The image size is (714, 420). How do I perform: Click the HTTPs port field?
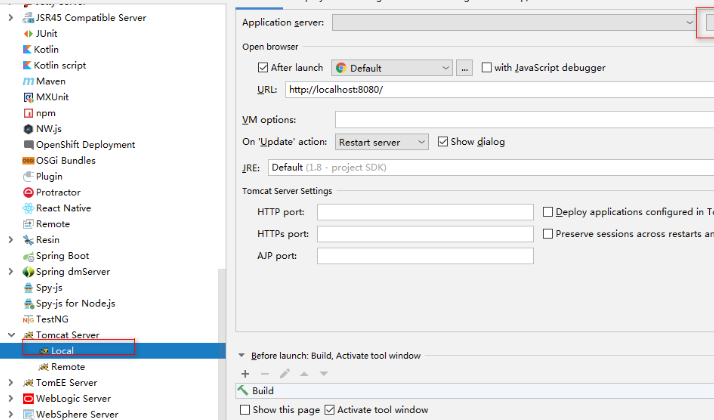[425, 234]
